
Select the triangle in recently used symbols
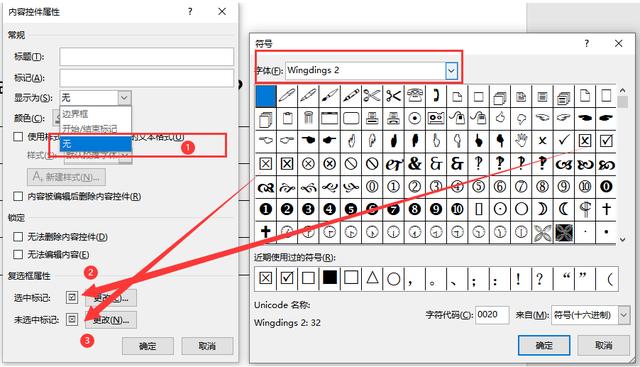tap(372, 278)
